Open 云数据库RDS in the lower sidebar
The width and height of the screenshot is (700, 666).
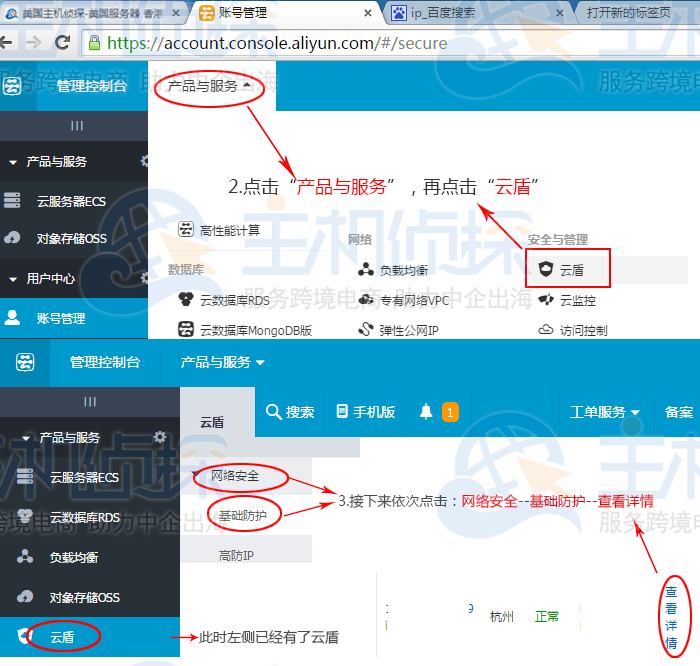click(84, 517)
